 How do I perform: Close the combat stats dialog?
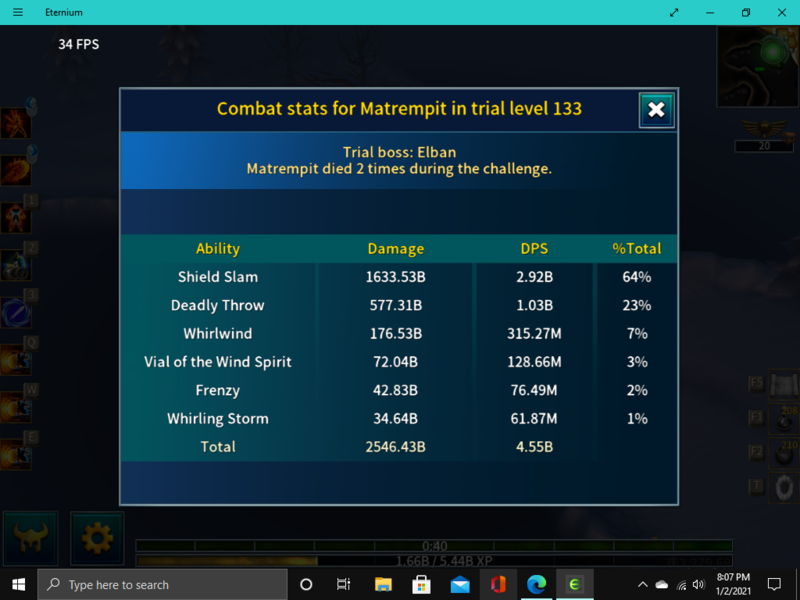tap(656, 110)
